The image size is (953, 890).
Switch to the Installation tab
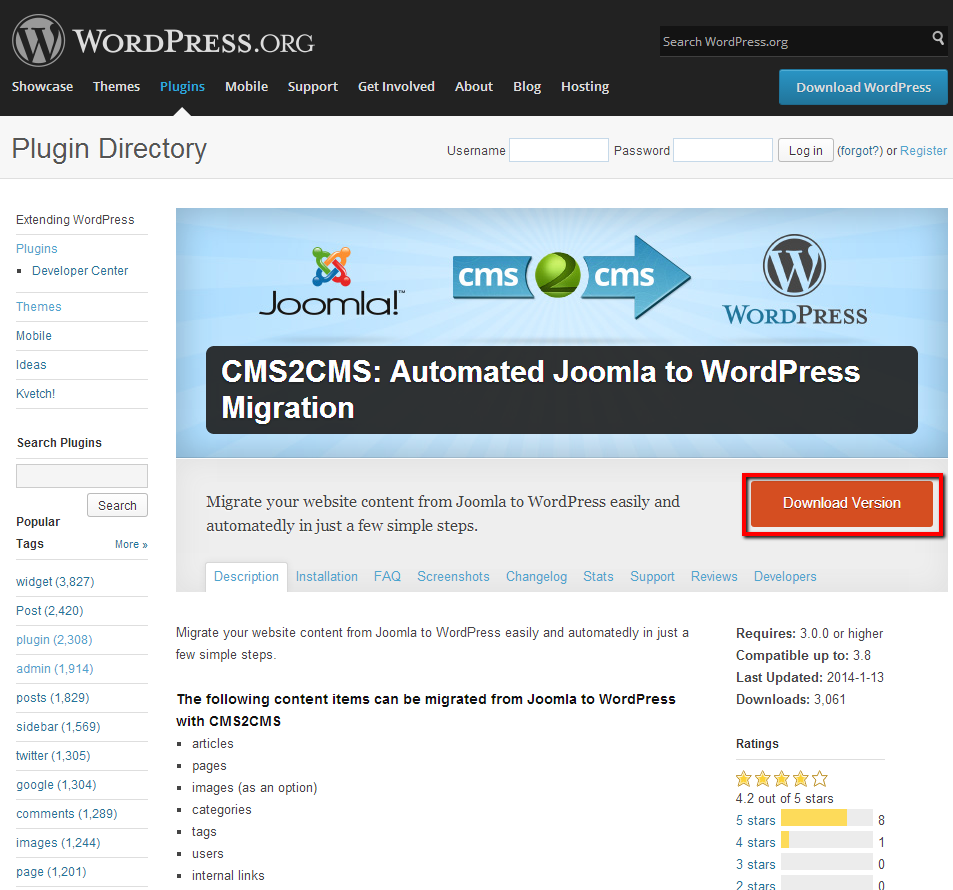(326, 576)
